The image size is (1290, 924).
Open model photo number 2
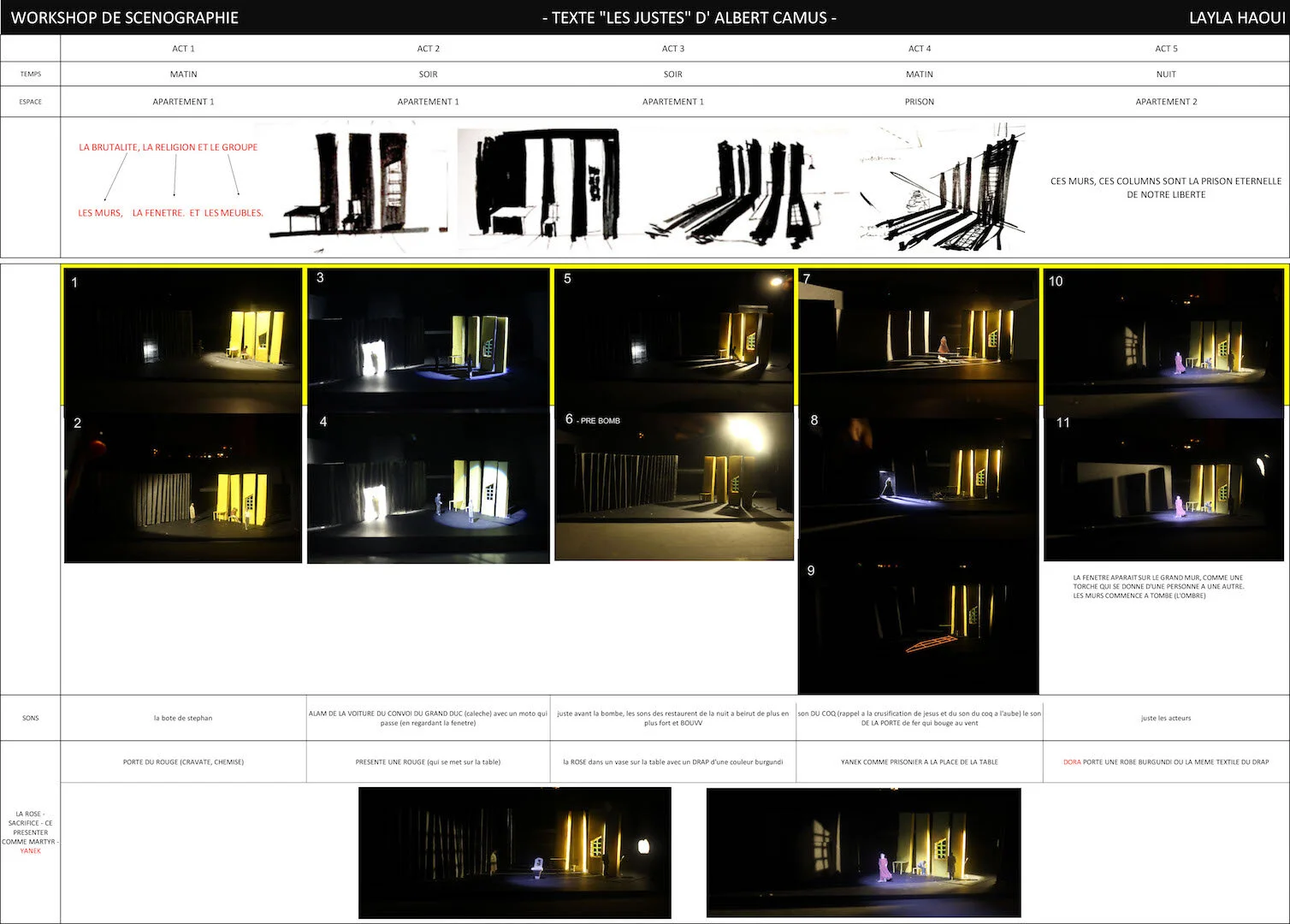tap(183, 486)
